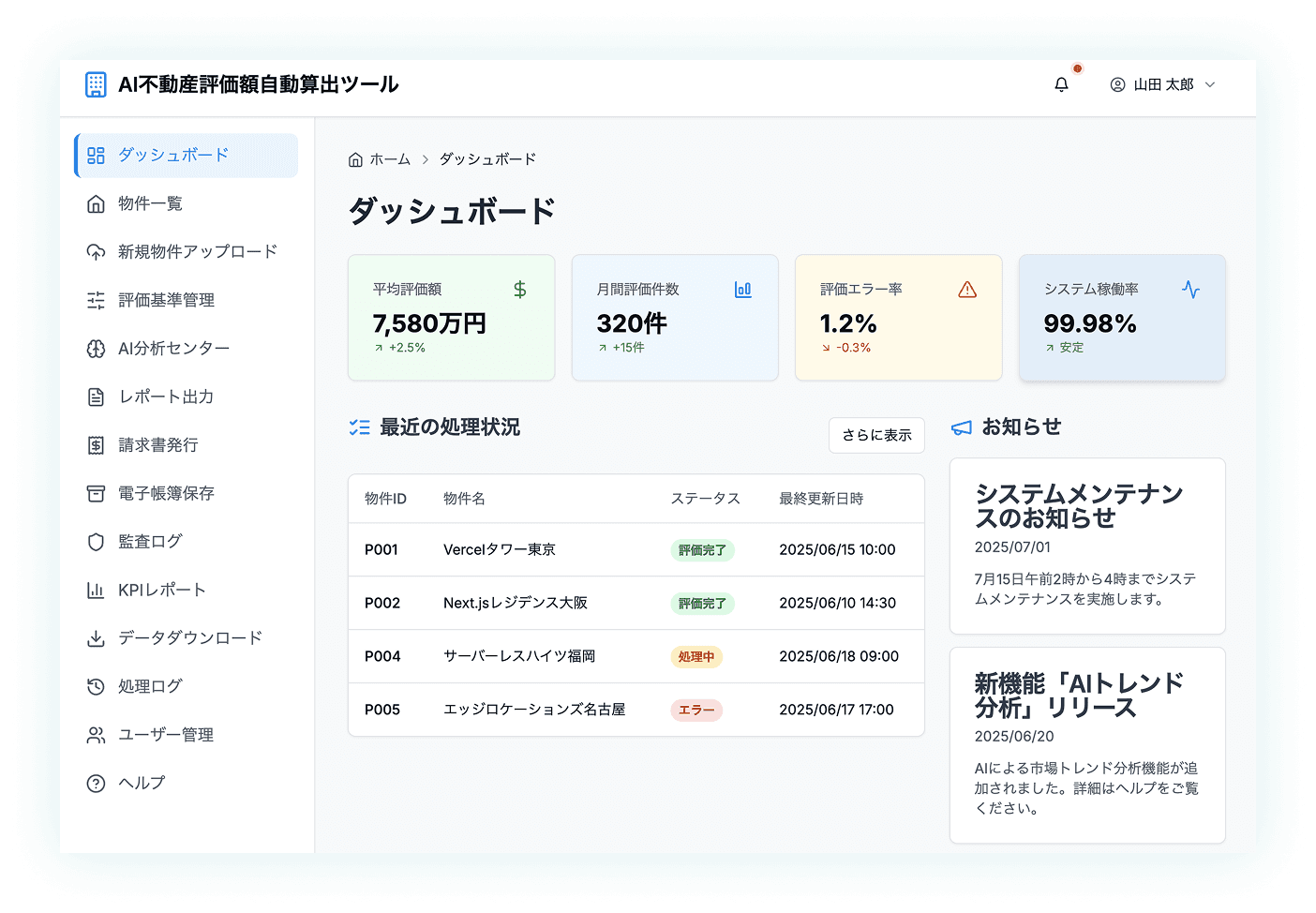This screenshot has height=913, width=1316.
Task: Go to KPIレポート in sidebar
Action: (161, 590)
